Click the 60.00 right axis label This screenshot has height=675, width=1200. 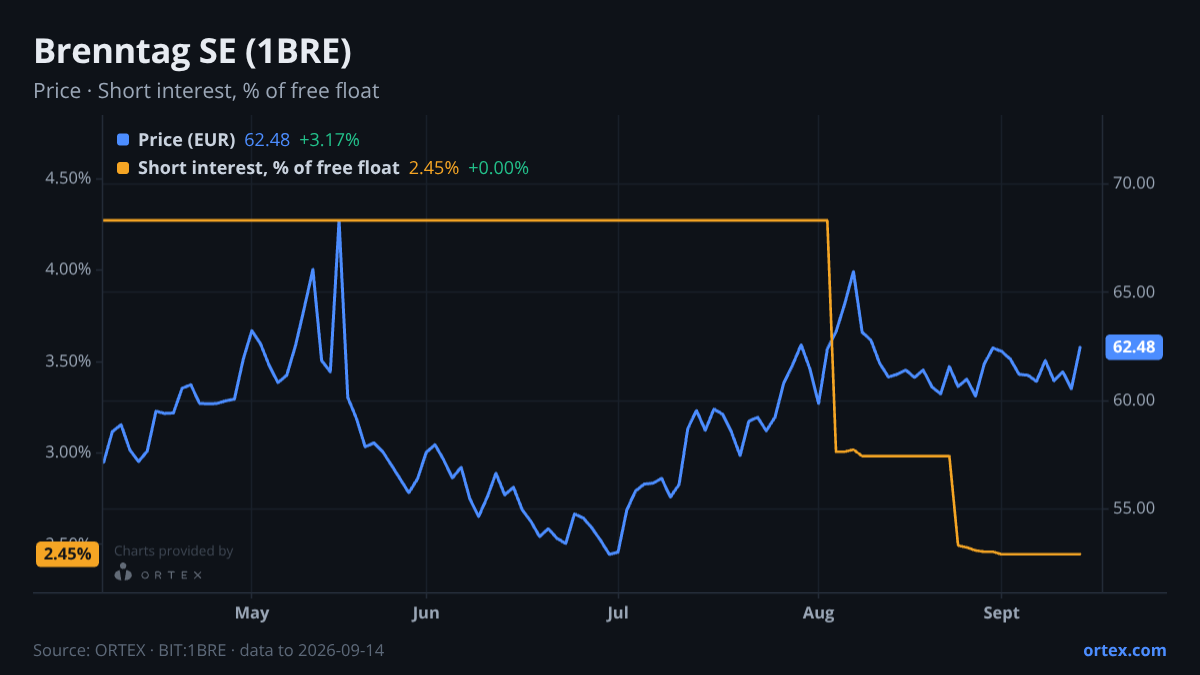coord(1134,400)
